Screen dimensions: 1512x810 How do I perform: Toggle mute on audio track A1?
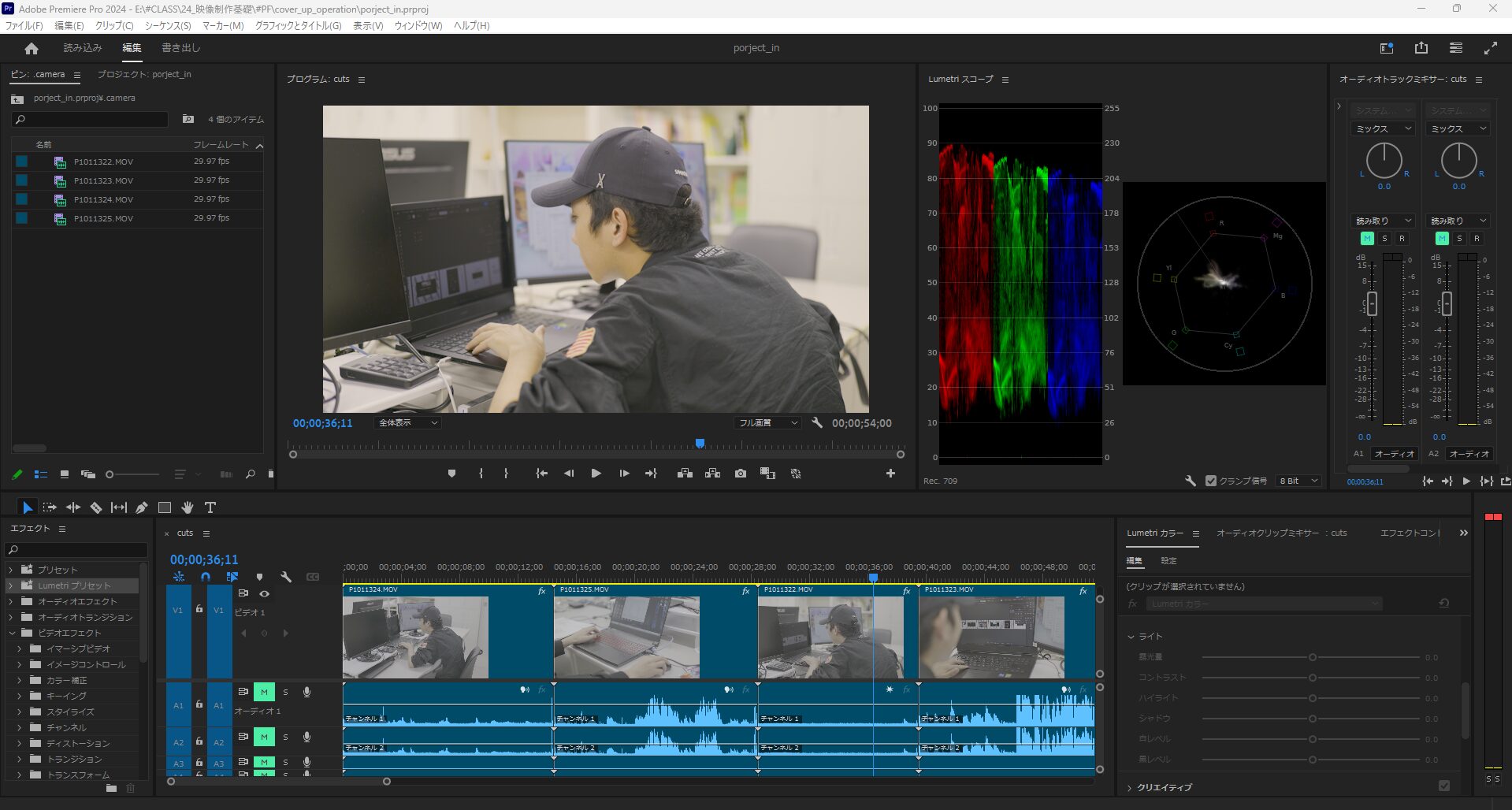pos(264,692)
